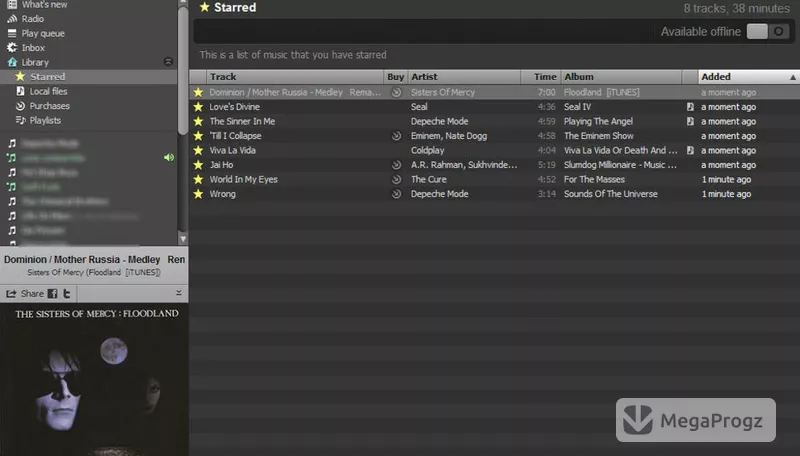Open album Sounds Of The Universe

611,194
